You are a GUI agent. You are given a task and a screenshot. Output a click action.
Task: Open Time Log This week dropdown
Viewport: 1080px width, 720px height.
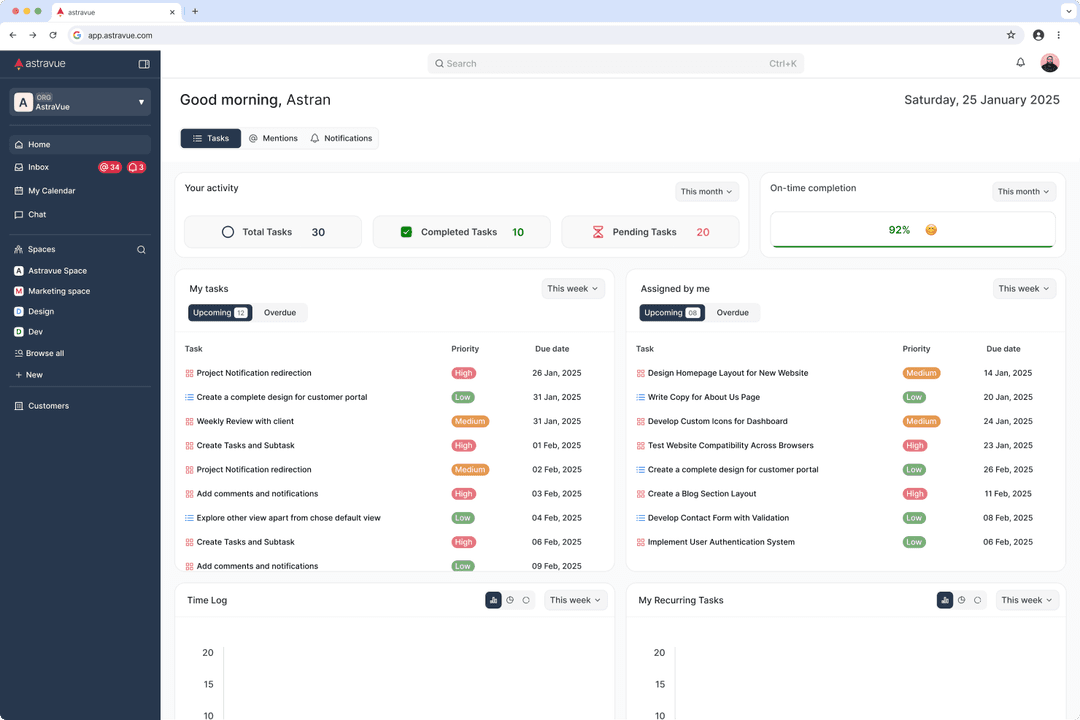tap(576, 600)
